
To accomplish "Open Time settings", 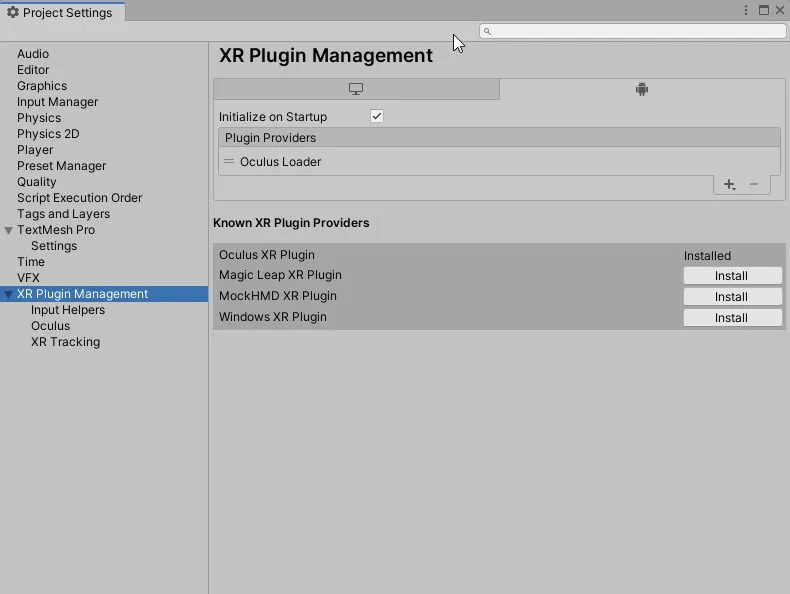I will coord(31,262).
